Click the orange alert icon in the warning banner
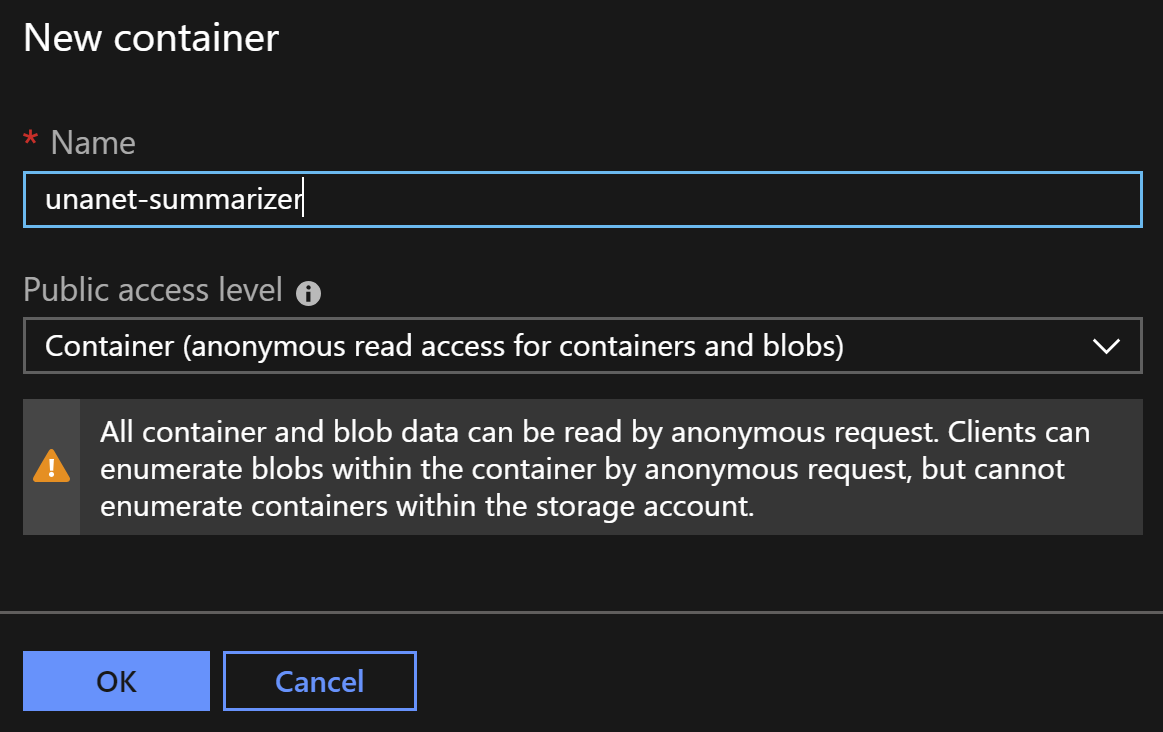The image size is (1163, 732). [x=51, y=466]
